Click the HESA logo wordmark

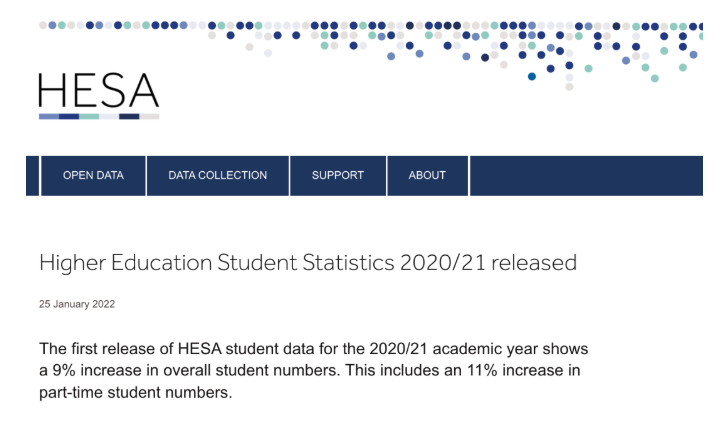point(98,90)
